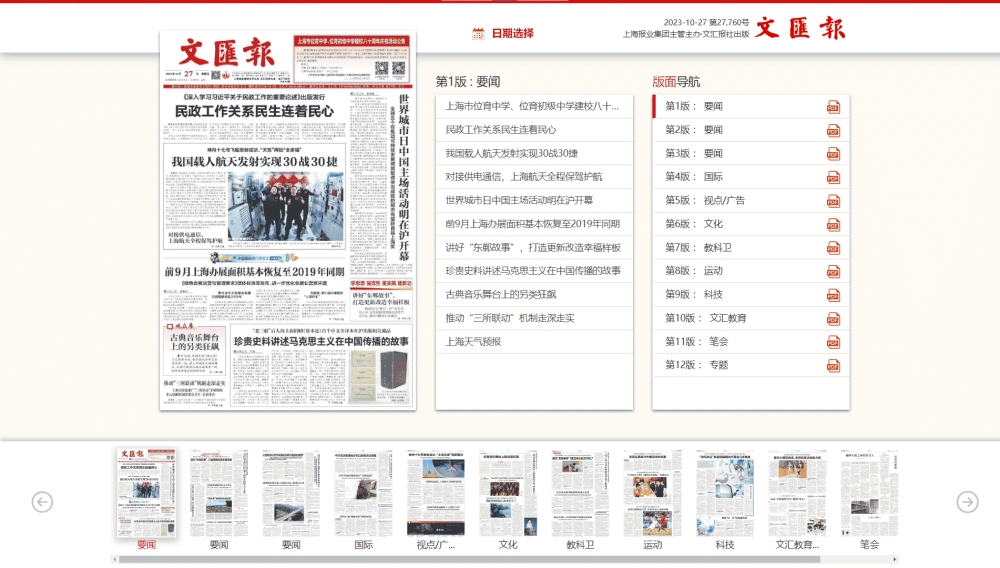This screenshot has height=568, width=1000.
Task: Download PDF for 第12版 专题
Action: tap(833, 366)
